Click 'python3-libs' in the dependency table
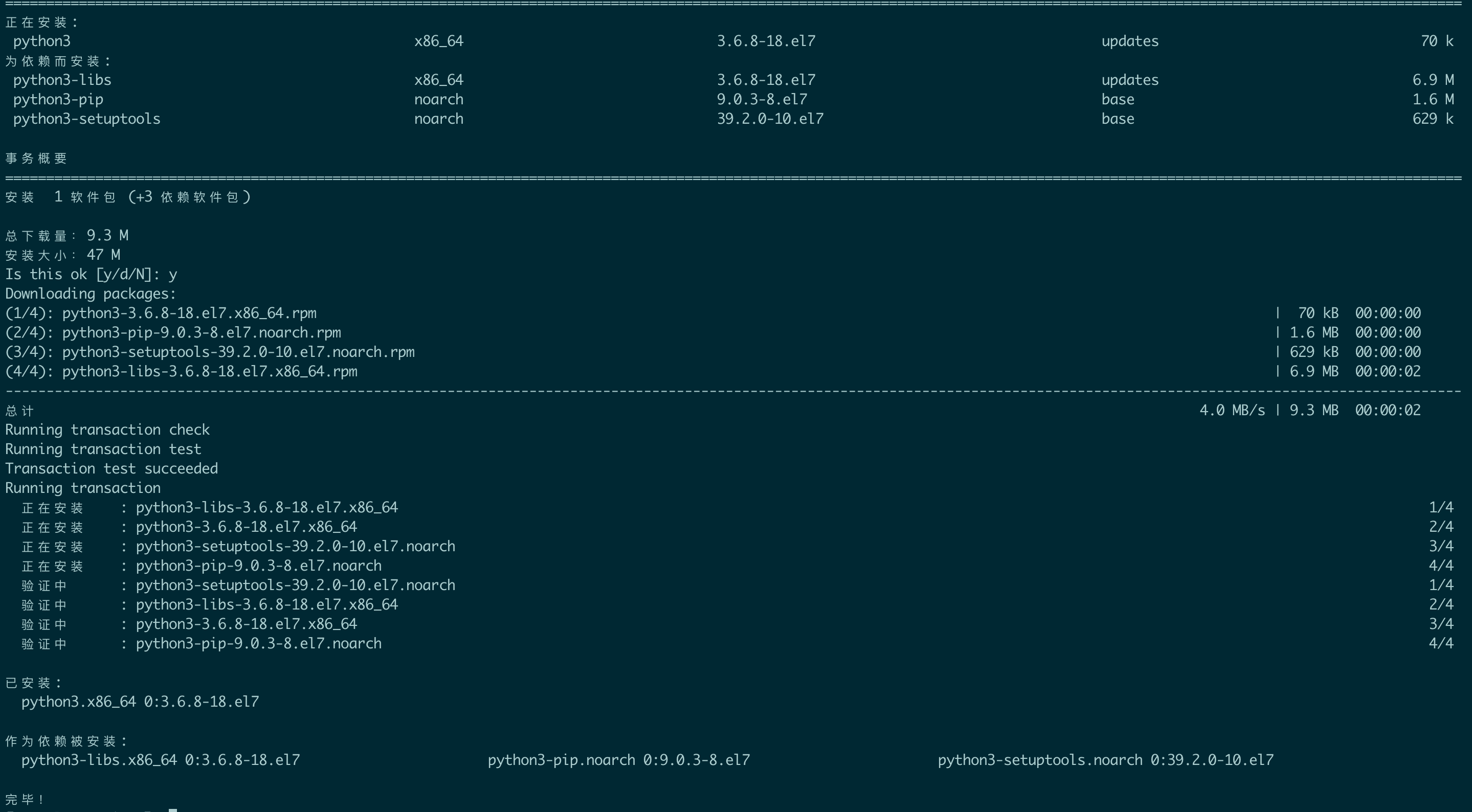 (x=62, y=80)
